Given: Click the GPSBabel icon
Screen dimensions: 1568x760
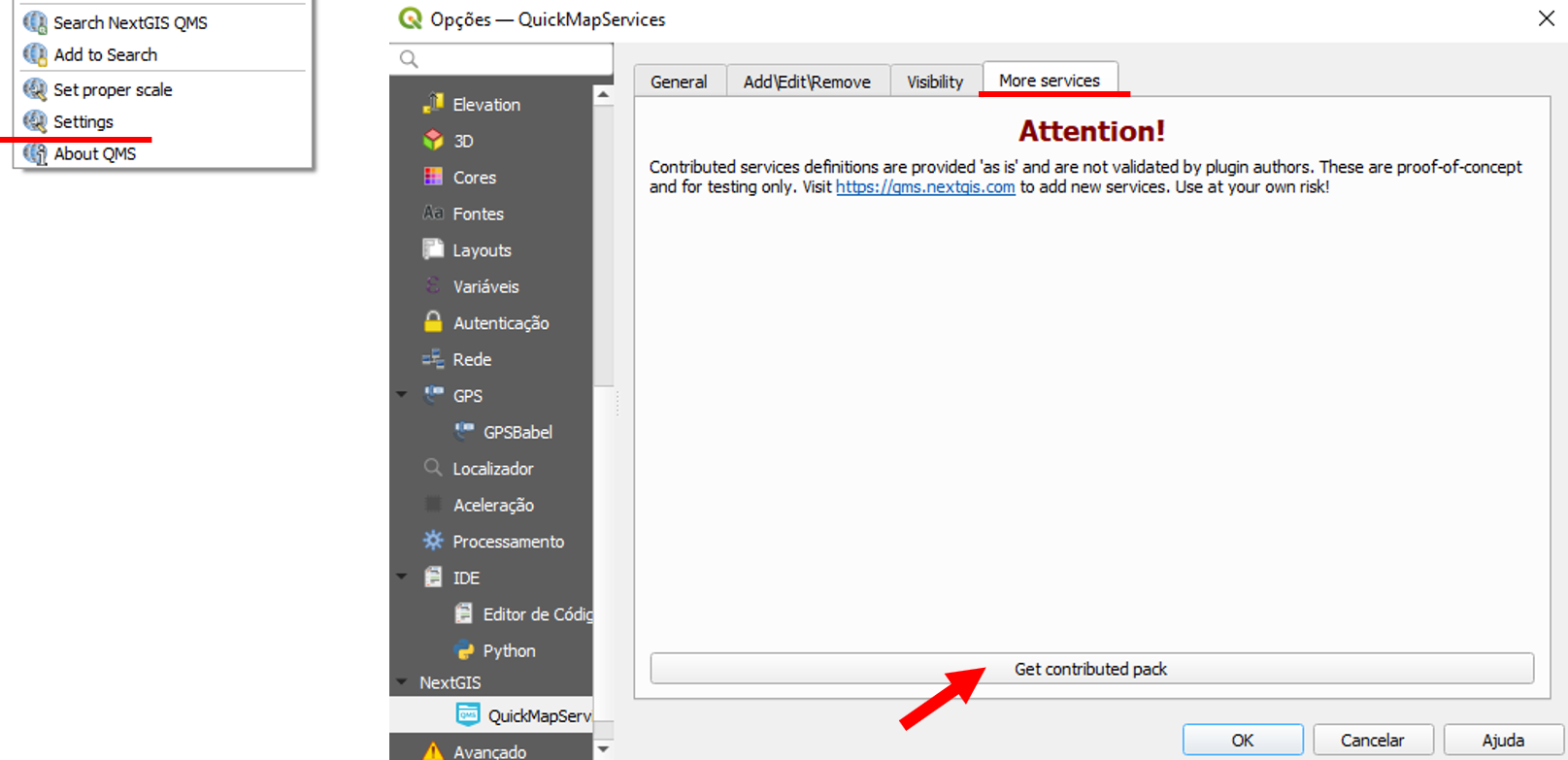Looking at the screenshot, I should [x=464, y=431].
